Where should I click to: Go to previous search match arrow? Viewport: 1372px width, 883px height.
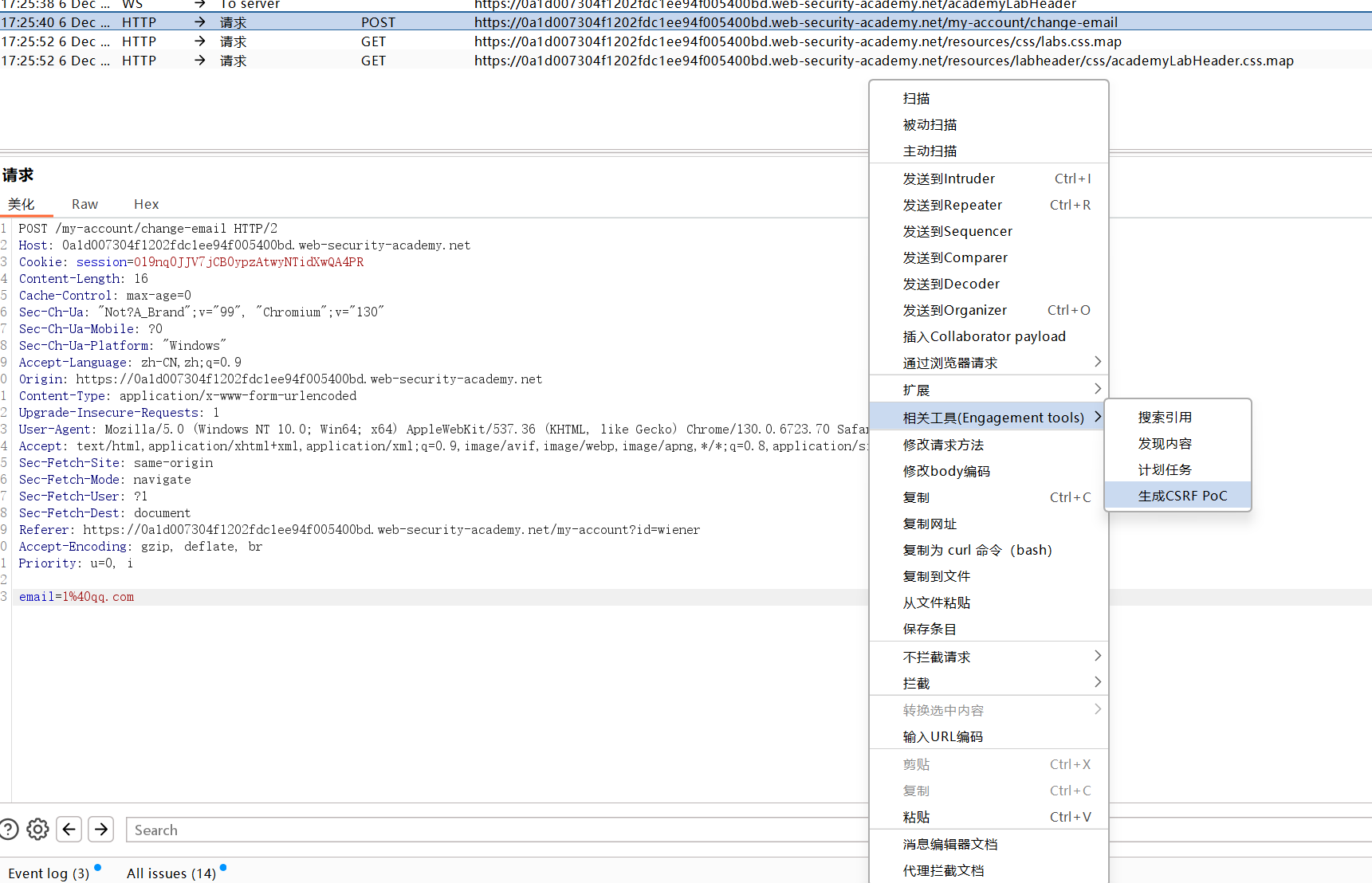tap(69, 830)
